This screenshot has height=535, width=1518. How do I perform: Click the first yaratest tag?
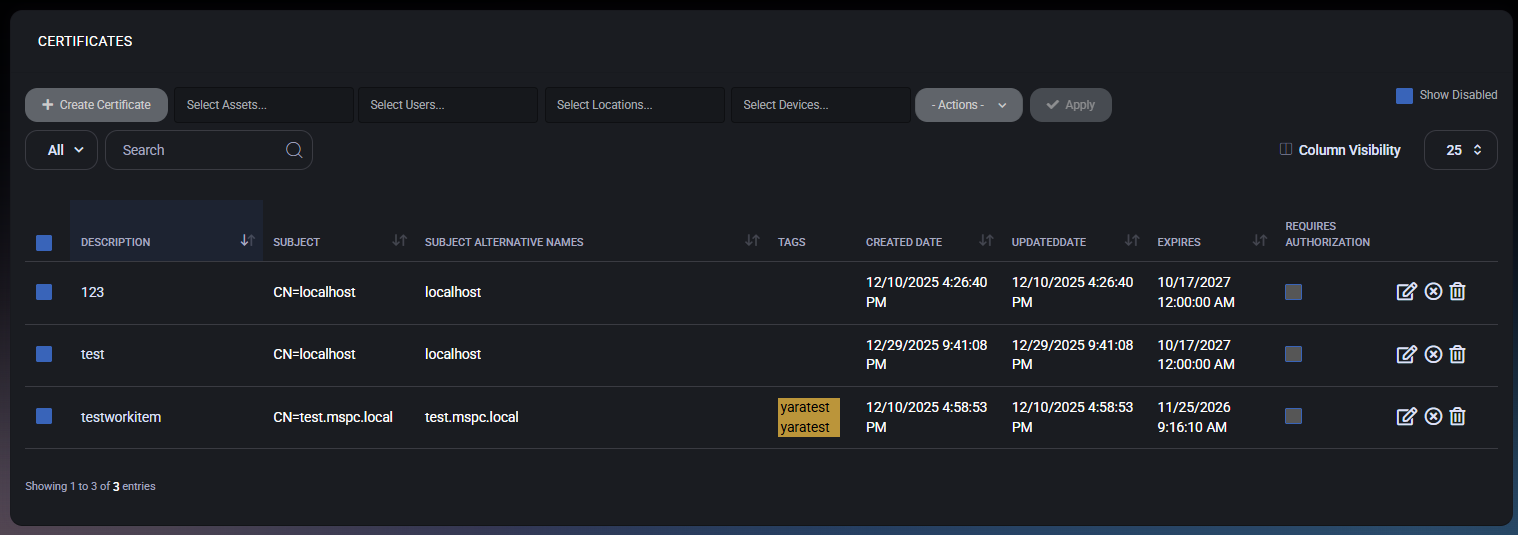coord(805,407)
